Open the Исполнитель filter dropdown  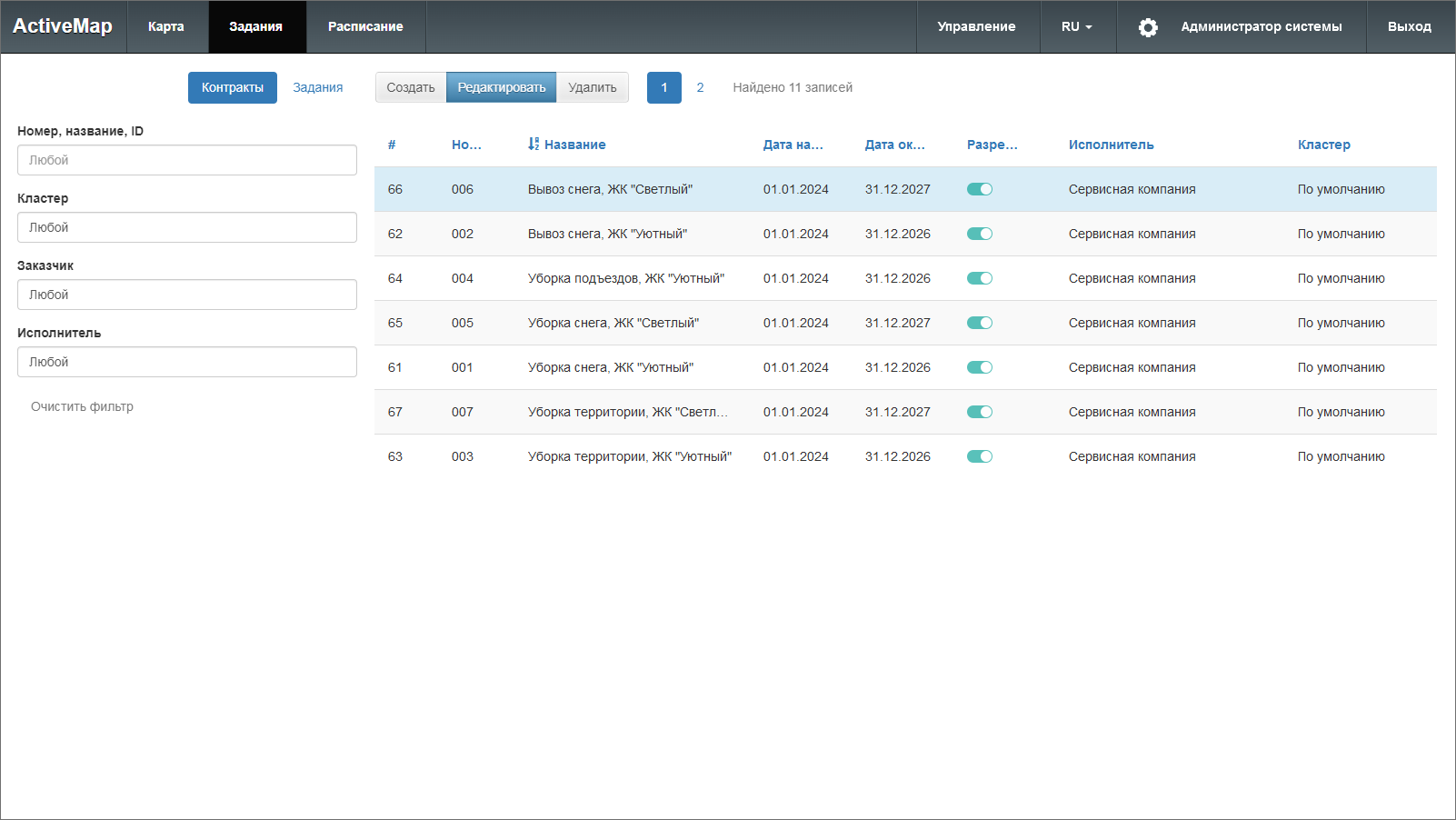click(187, 362)
